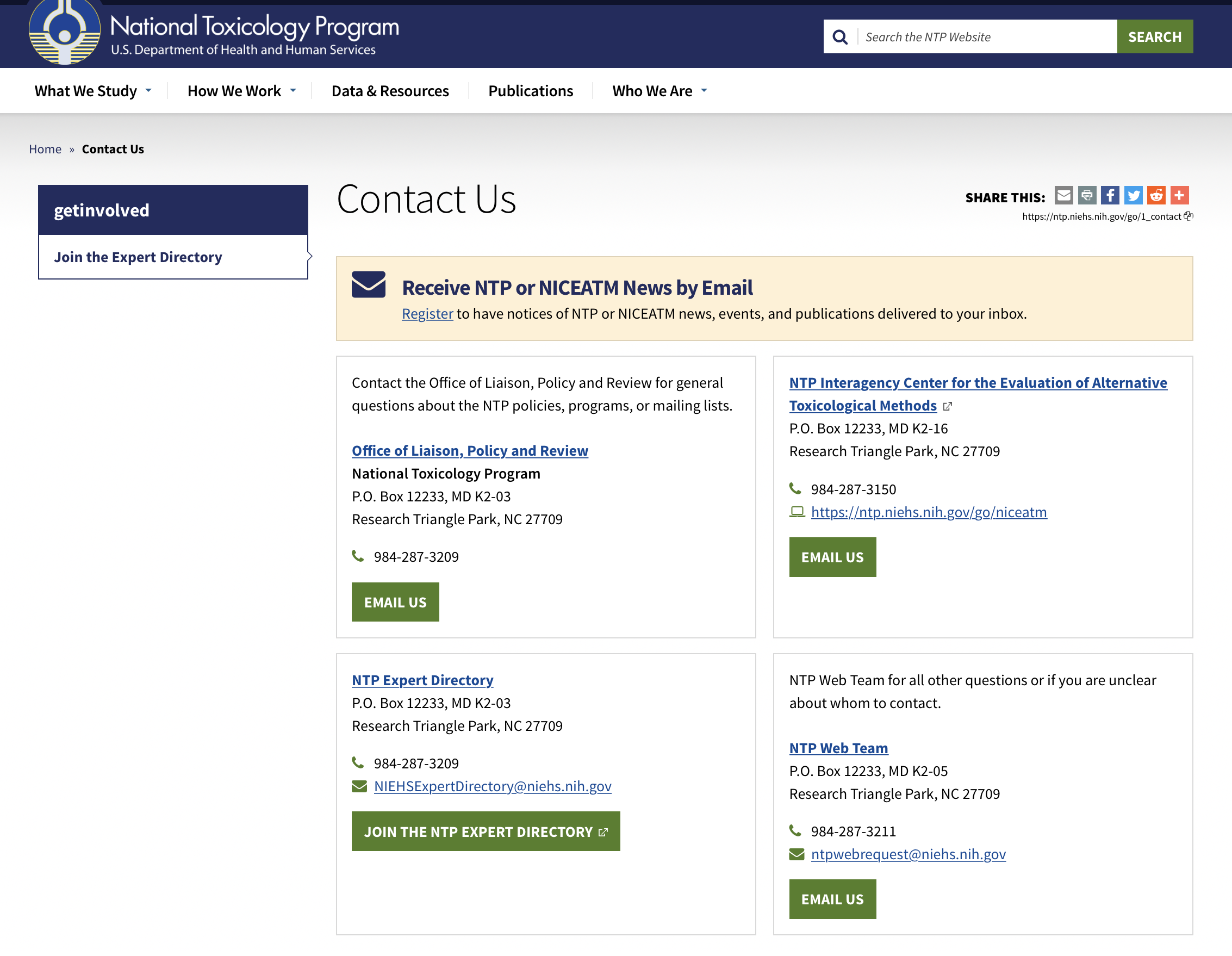Share this page via email icon
Viewport: 1232px width, 956px height.
1063,196
